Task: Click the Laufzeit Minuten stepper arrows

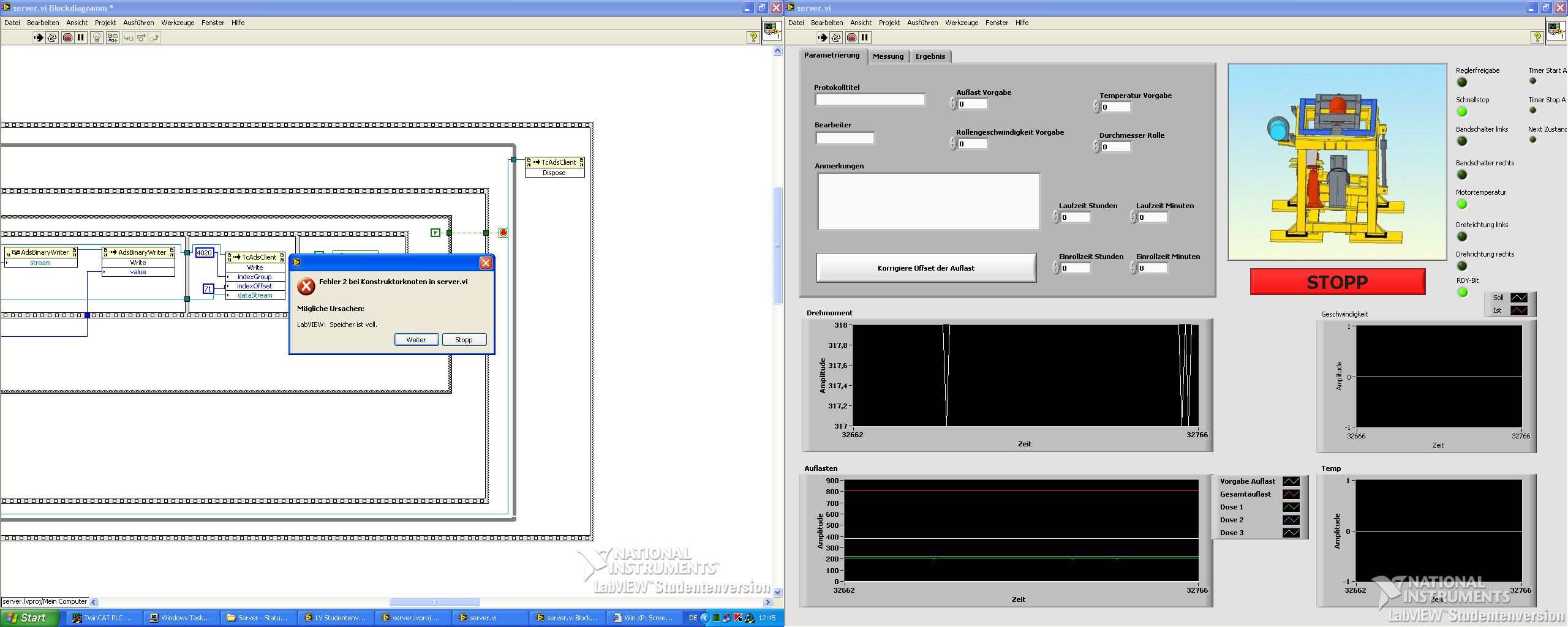Action: (x=1133, y=217)
